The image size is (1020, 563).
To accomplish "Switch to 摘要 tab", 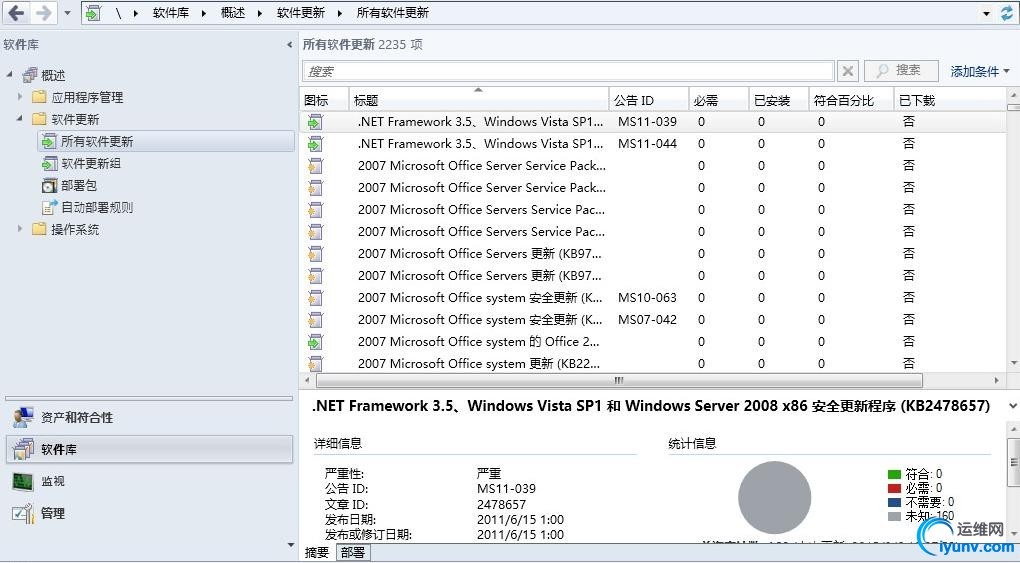I will coord(317,553).
